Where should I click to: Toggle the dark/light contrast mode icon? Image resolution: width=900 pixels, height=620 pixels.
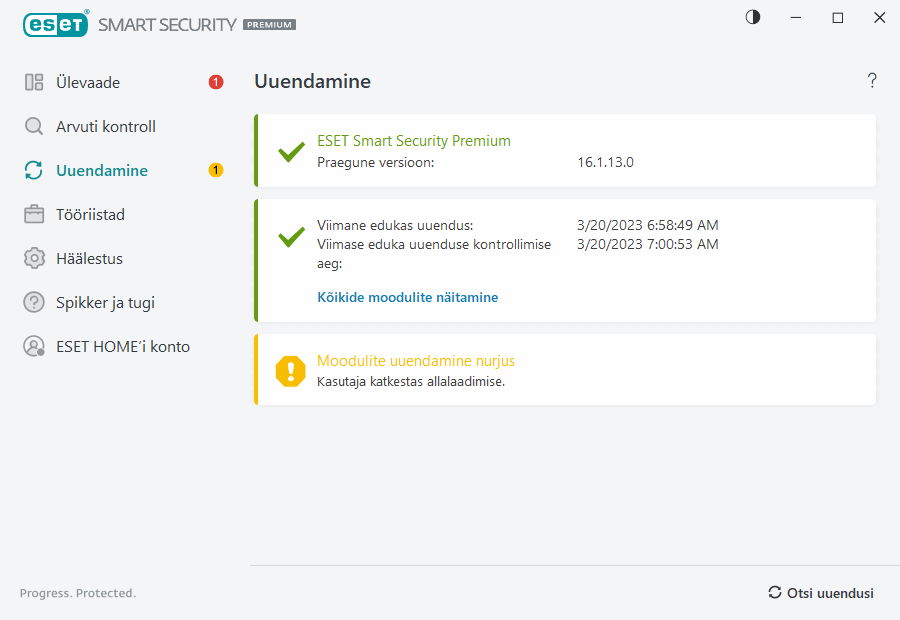[753, 17]
